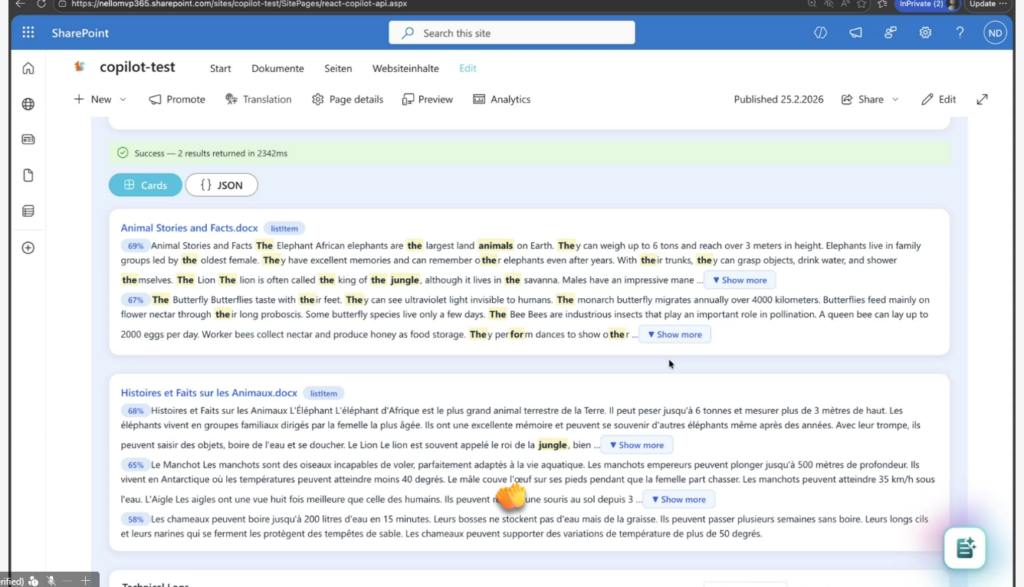This screenshot has height=587, width=1024.
Task: Click the help question mark icon
Action: pyautogui.click(x=960, y=33)
